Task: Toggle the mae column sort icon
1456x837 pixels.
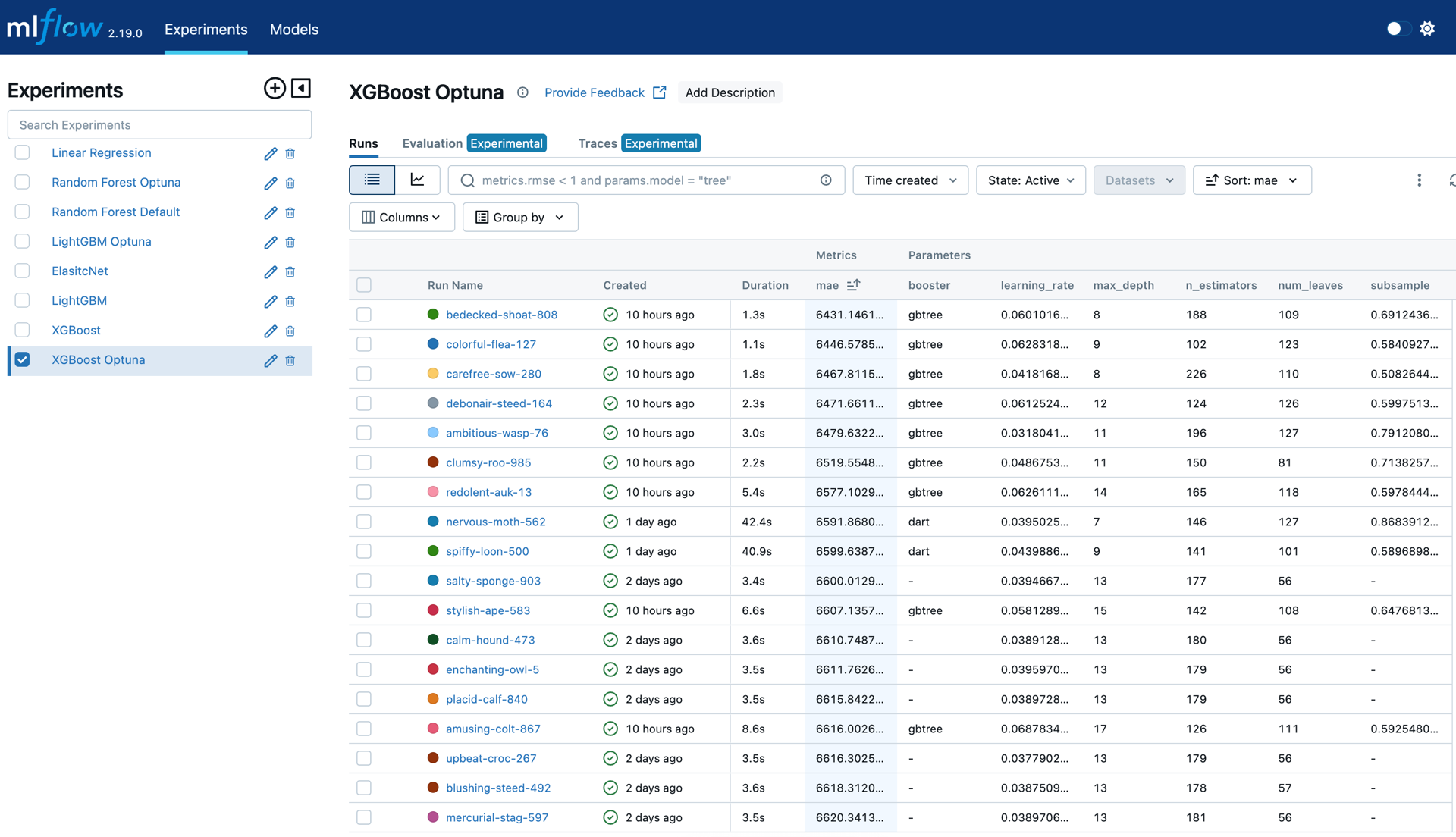Action: [853, 285]
